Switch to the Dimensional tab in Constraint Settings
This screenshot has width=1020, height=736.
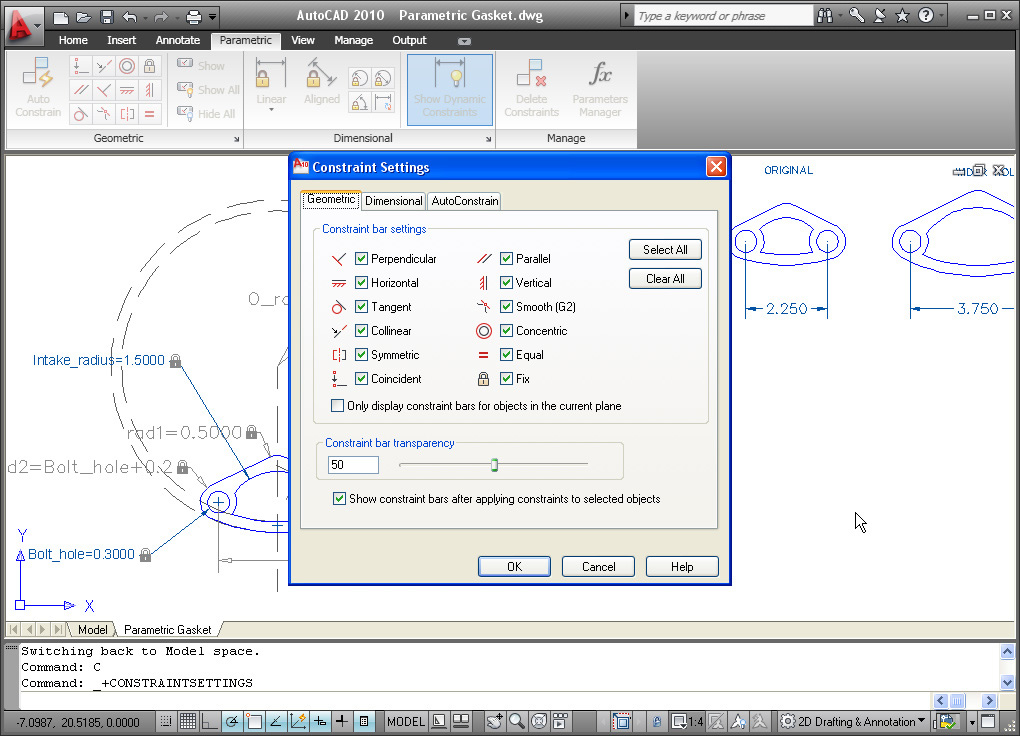click(x=394, y=201)
